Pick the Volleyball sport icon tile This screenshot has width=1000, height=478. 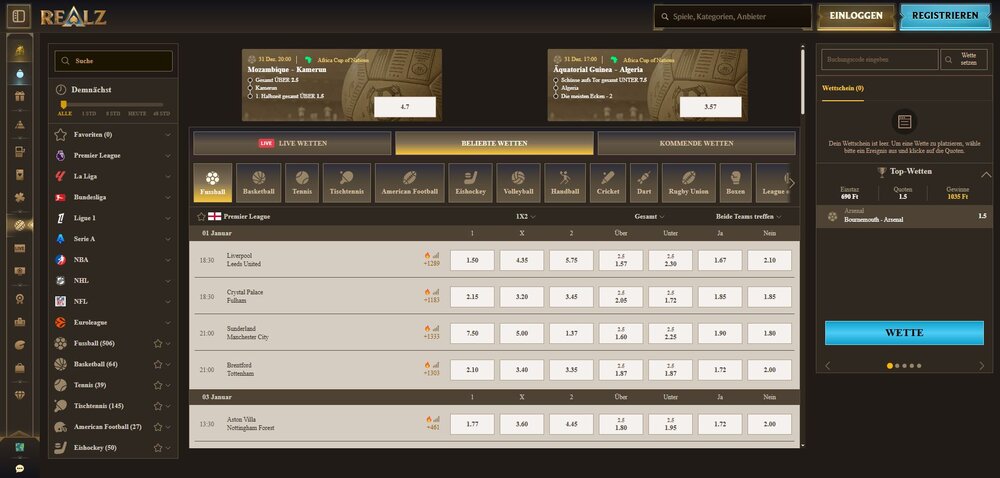pyautogui.click(x=518, y=183)
